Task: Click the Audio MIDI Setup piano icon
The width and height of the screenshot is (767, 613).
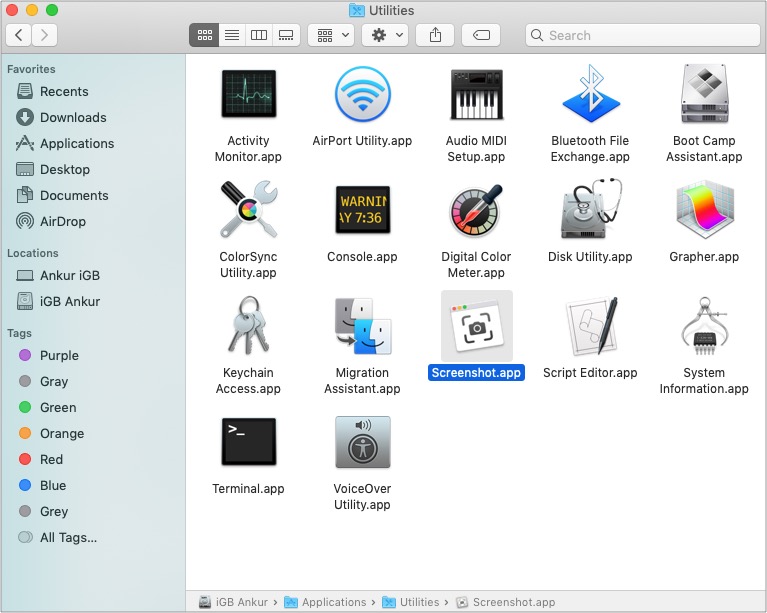Action: (x=476, y=95)
